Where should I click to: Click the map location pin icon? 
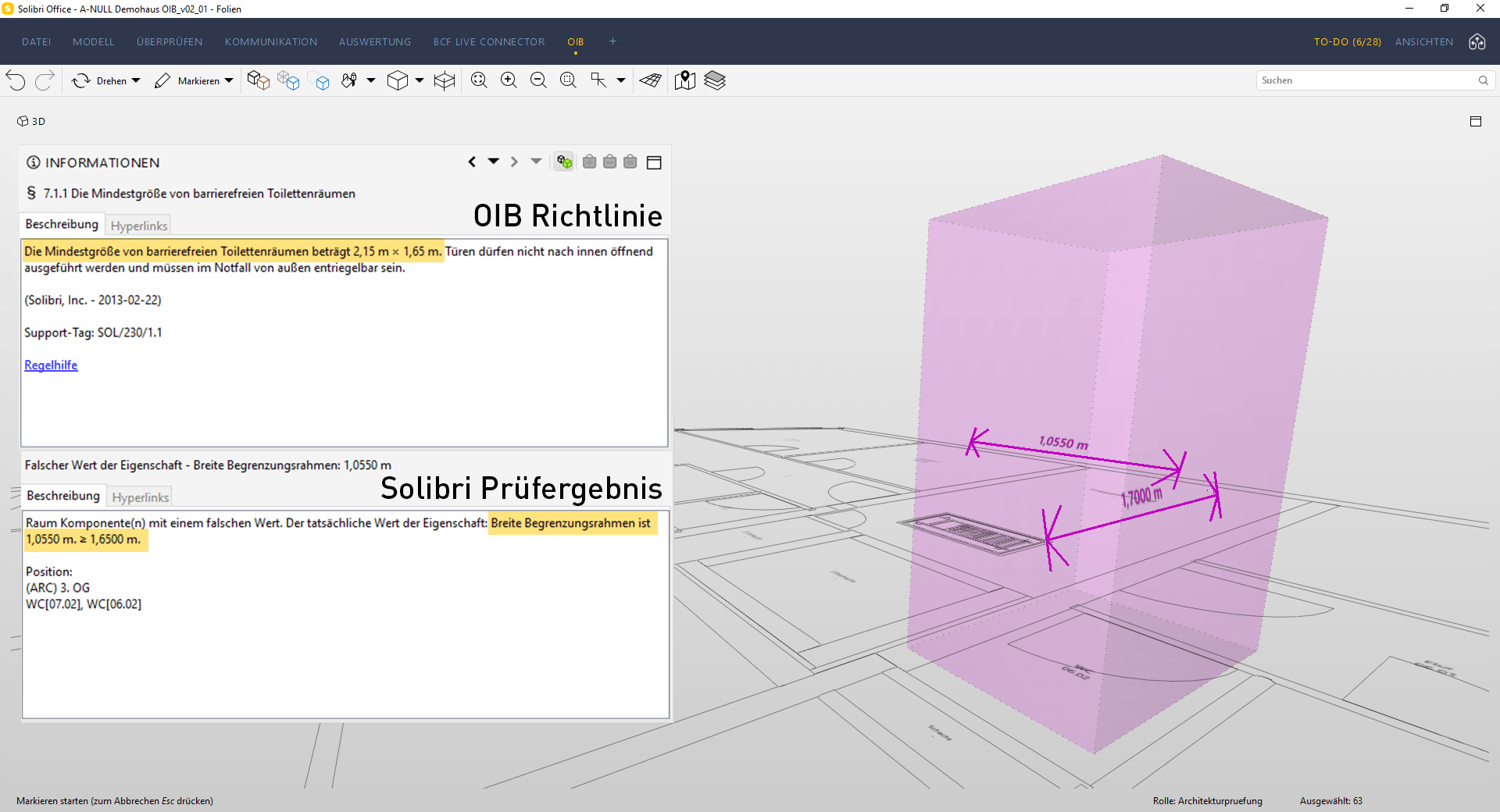[x=685, y=80]
